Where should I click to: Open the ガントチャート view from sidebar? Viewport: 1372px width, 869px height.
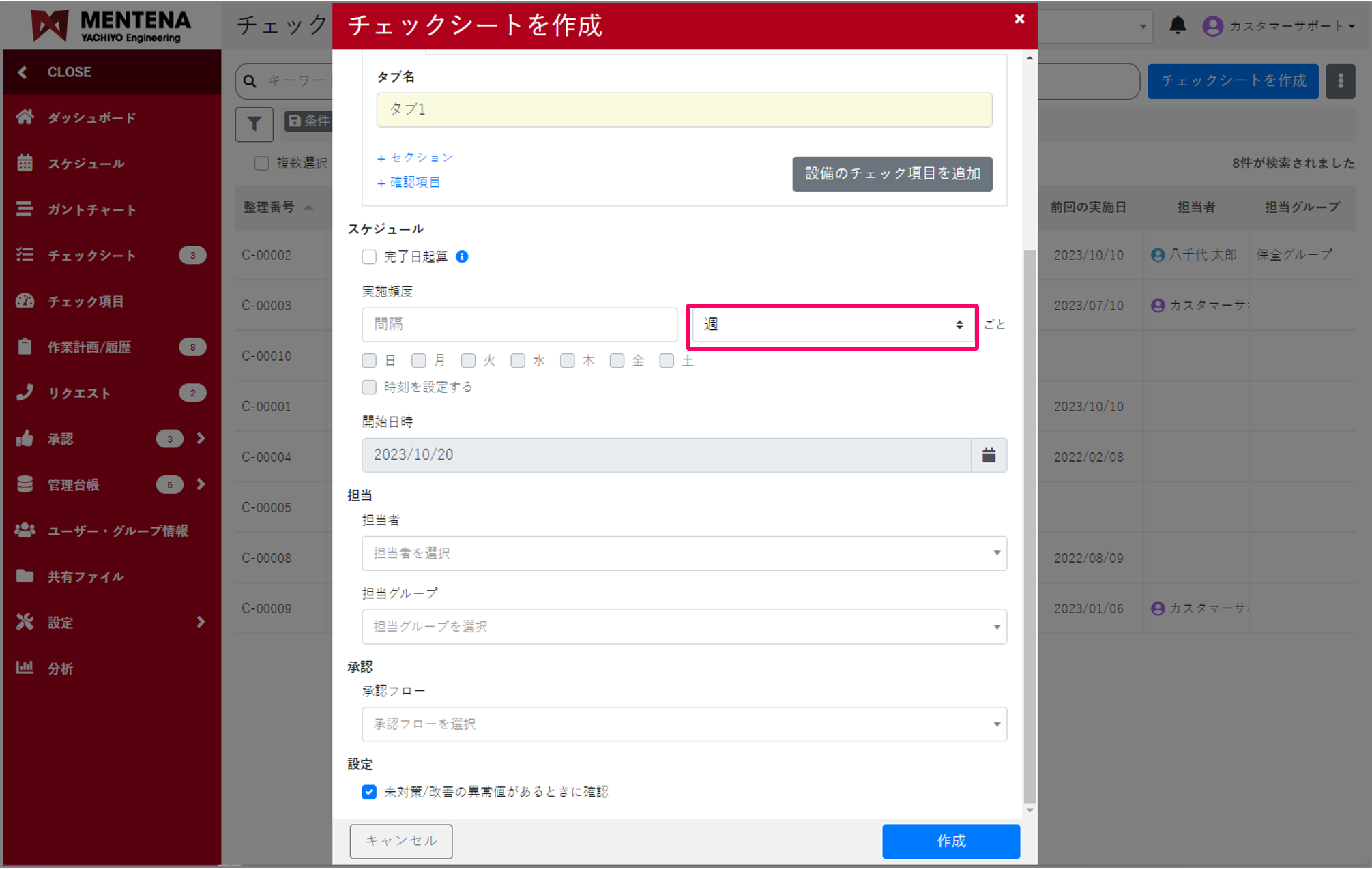[25, 209]
